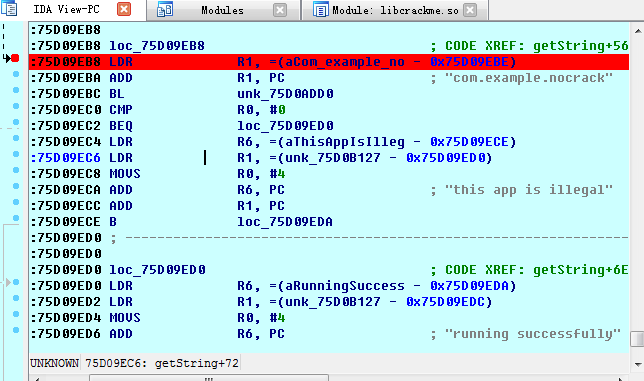Select label loc_75D09EB8
This screenshot has height=381, width=644.
(x=157, y=46)
